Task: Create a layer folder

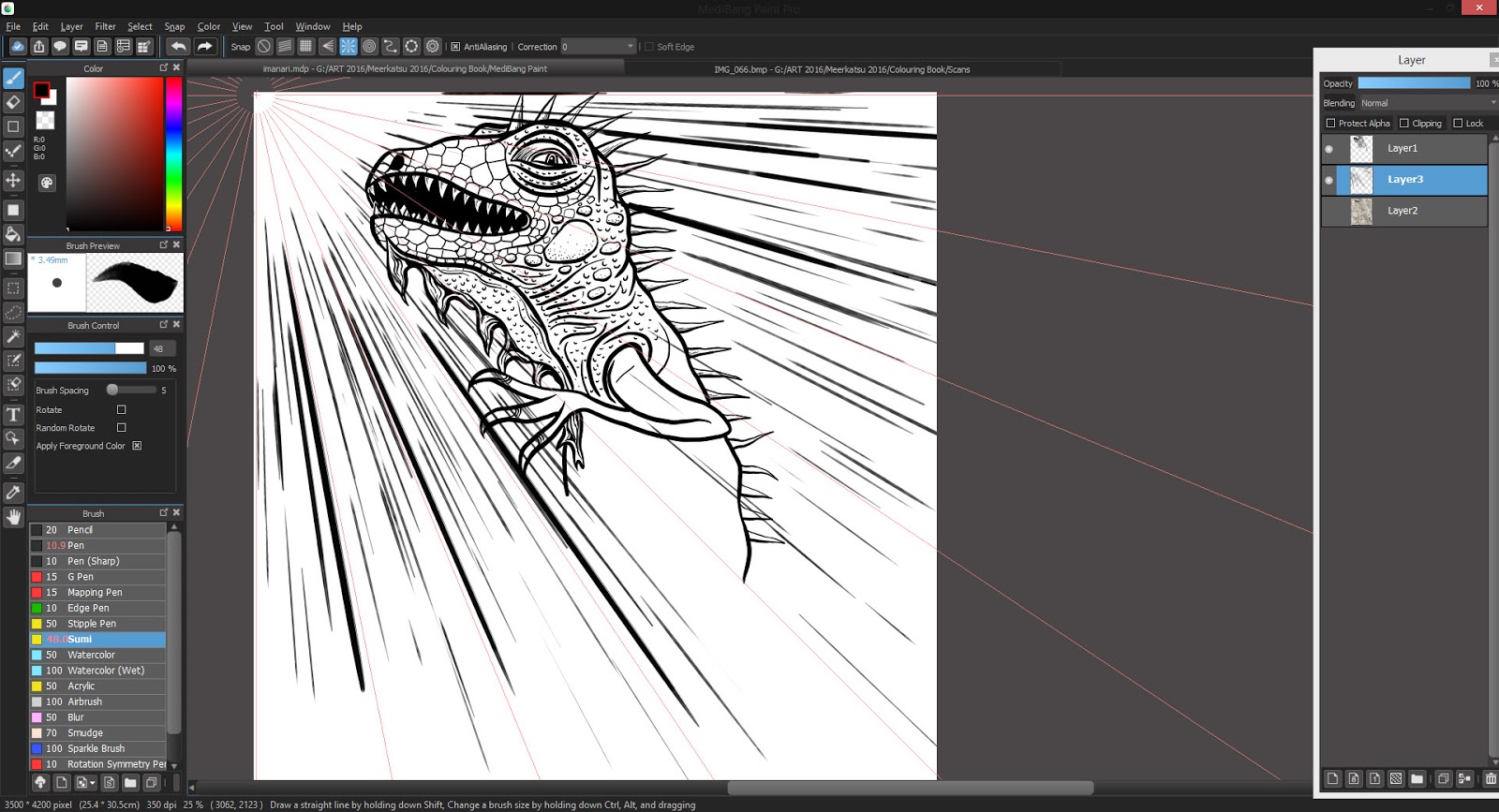Action: [1417, 778]
